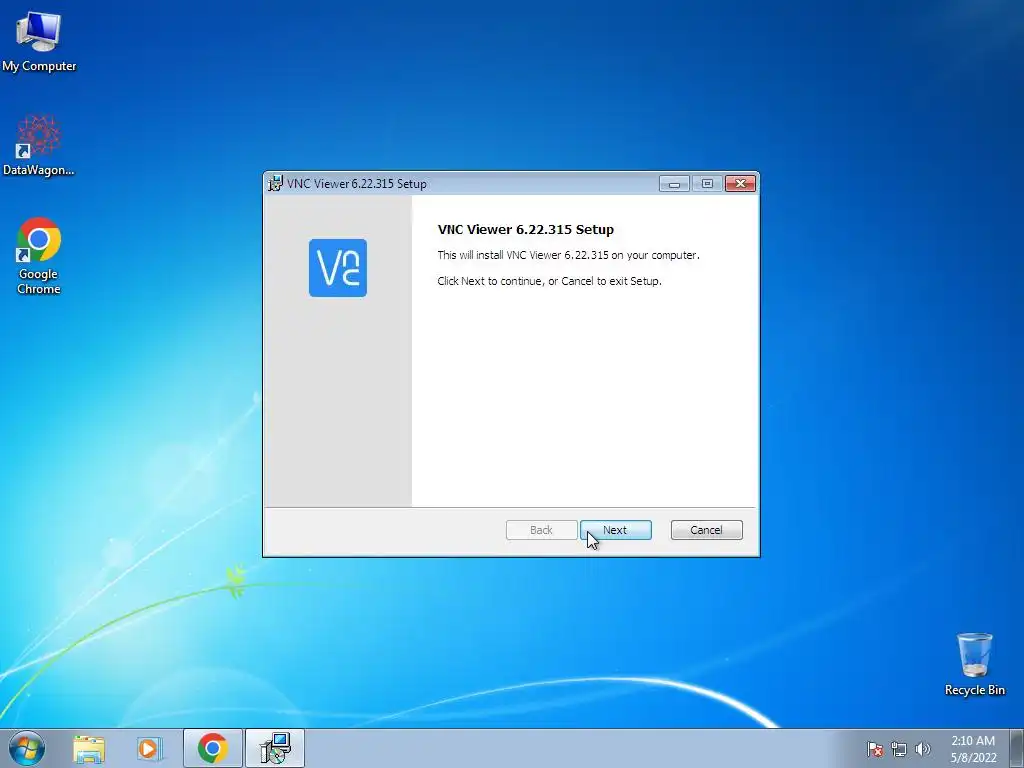Click Next in VNC Viewer Setup
The width and height of the screenshot is (1024, 768).
(616, 530)
